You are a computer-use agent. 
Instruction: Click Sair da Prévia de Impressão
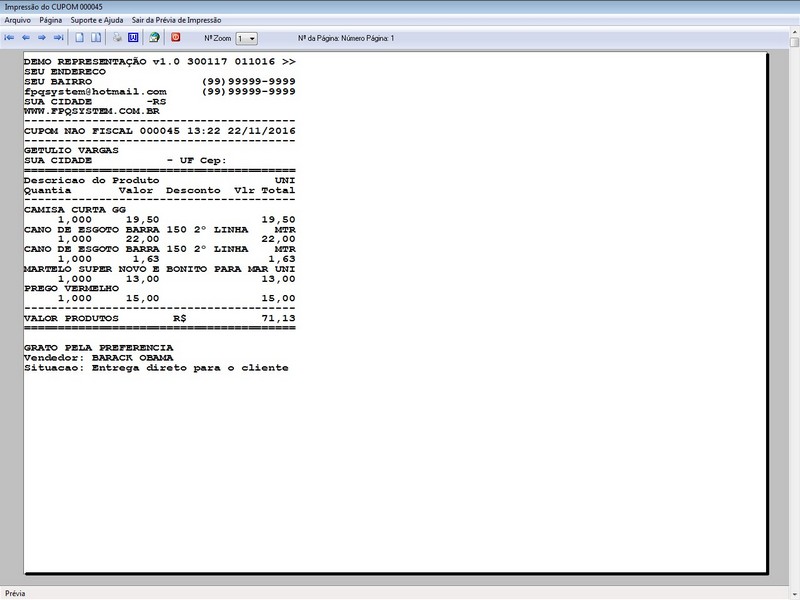pyautogui.click(x=177, y=20)
